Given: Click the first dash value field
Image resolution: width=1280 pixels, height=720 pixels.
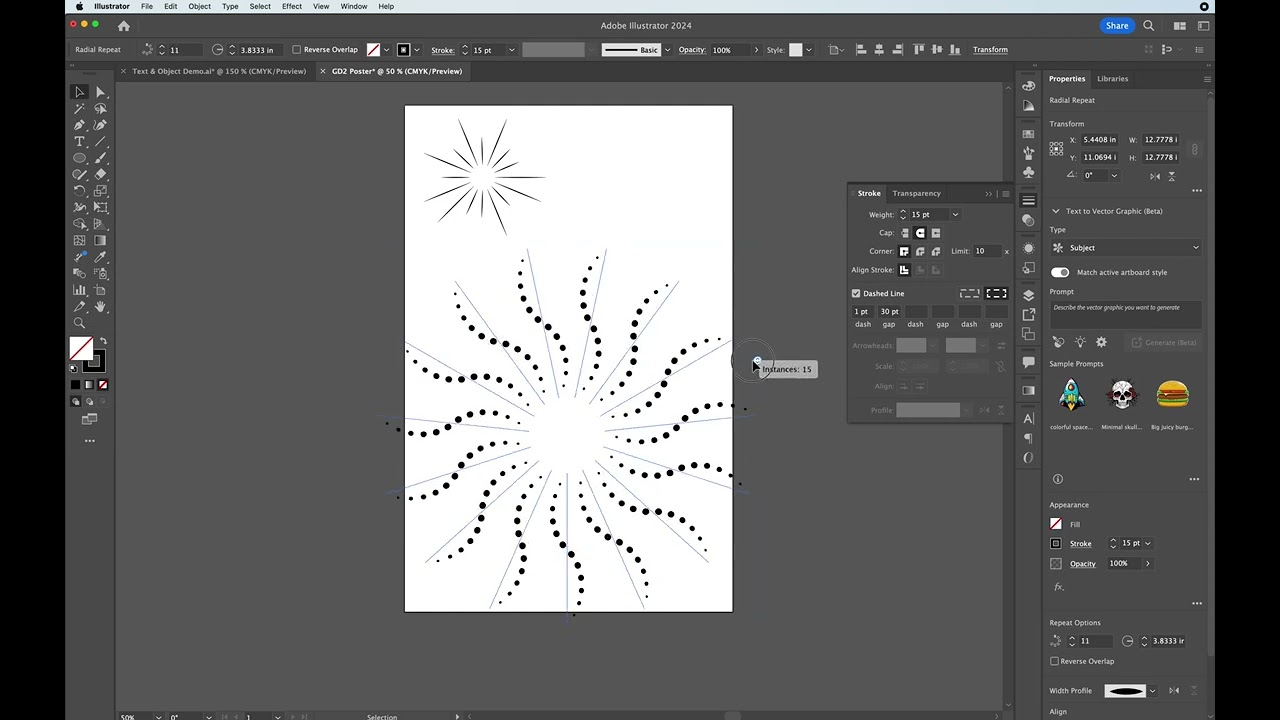Looking at the screenshot, I should [x=862, y=312].
